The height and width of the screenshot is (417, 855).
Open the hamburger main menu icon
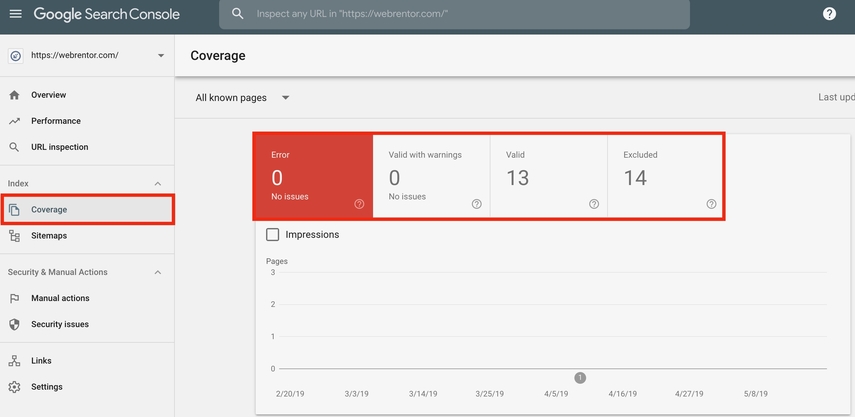15,14
